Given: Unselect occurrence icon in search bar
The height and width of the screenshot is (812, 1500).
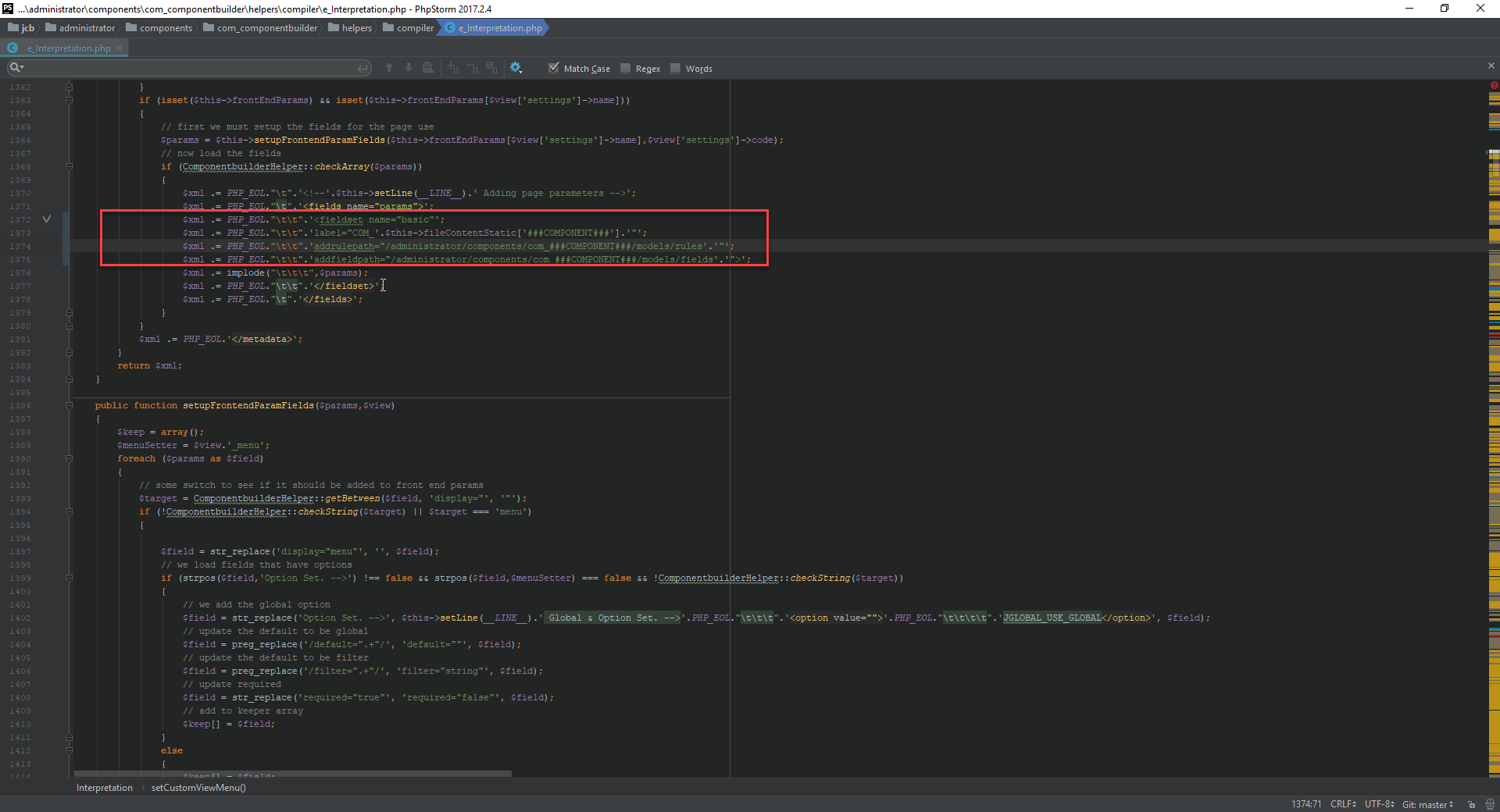Looking at the screenshot, I should [473, 68].
